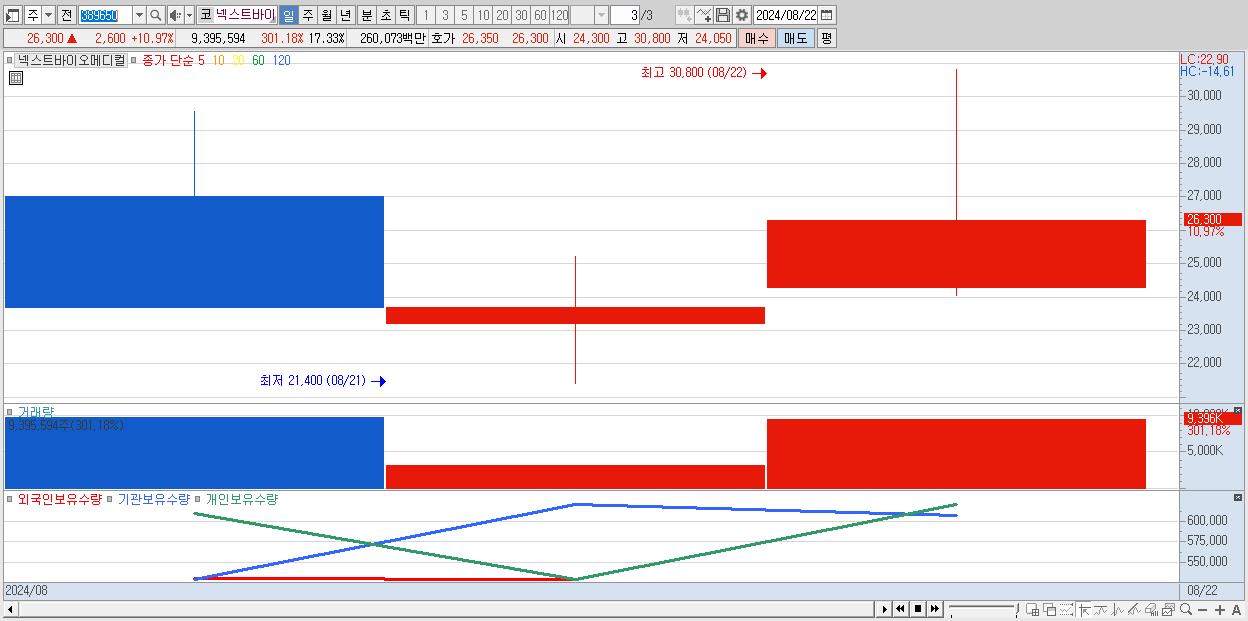Click the date field 2024/08/22

click(x=786, y=15)
